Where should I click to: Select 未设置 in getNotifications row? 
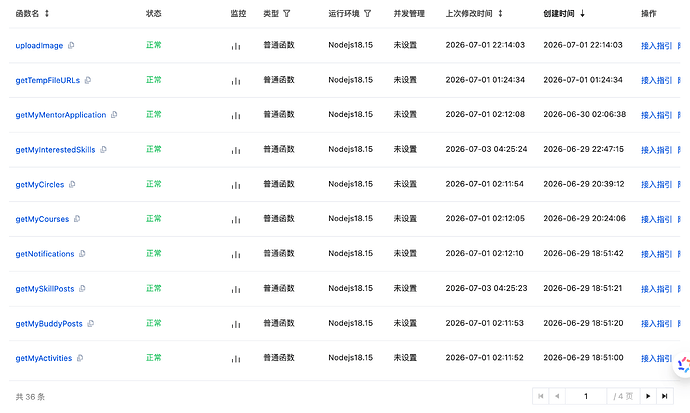pos(405,253)
